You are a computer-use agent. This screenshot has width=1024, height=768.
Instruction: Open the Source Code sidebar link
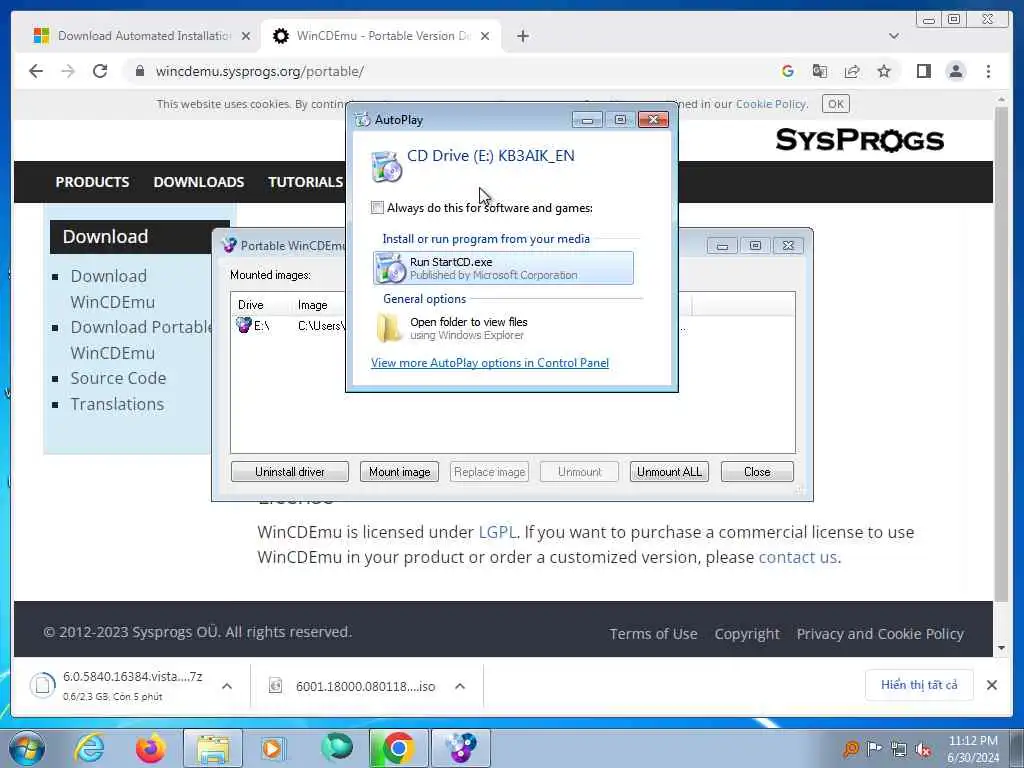point(118,378)
